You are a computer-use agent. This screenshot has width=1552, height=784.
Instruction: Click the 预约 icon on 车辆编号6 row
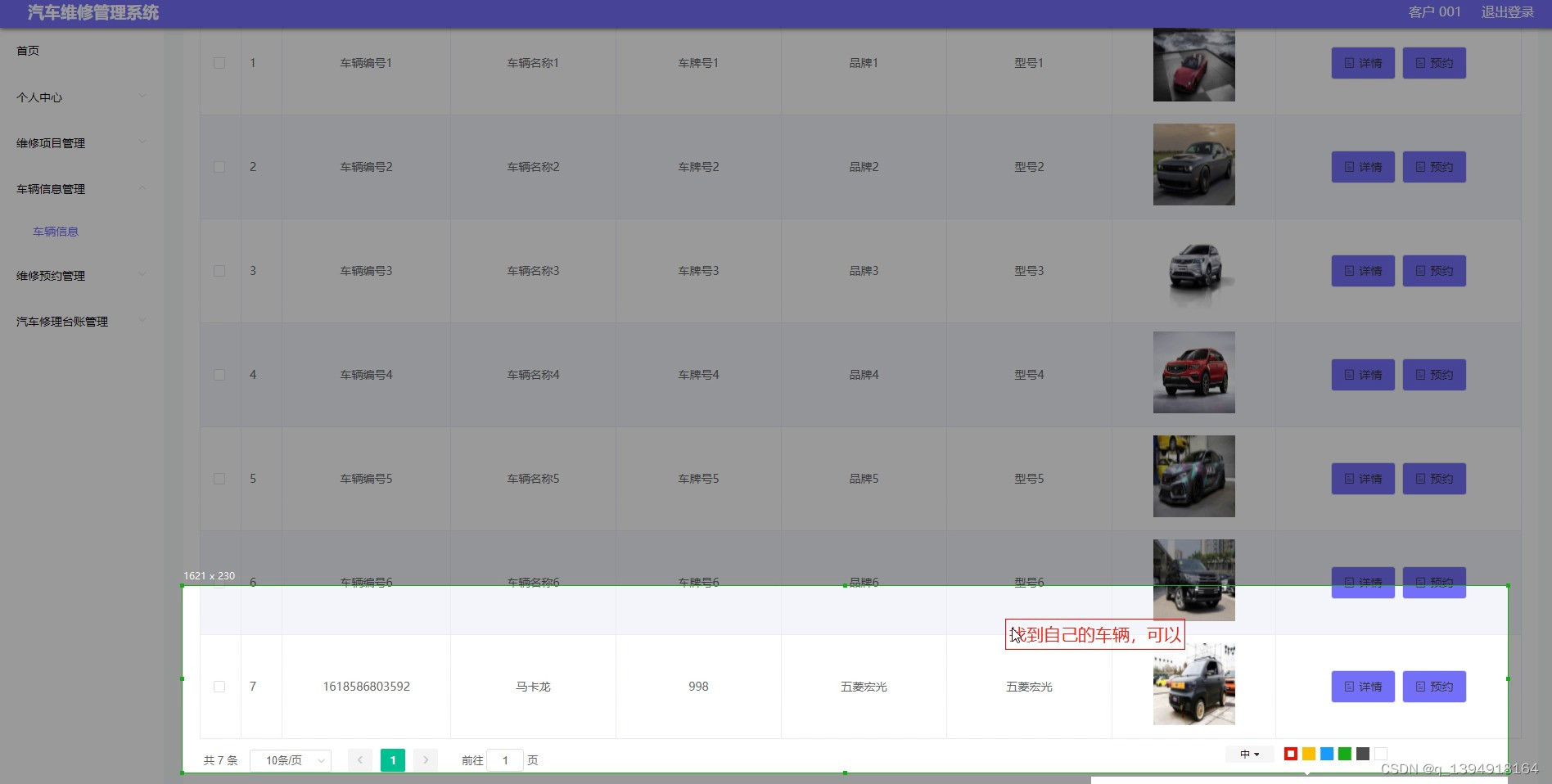1433,583
